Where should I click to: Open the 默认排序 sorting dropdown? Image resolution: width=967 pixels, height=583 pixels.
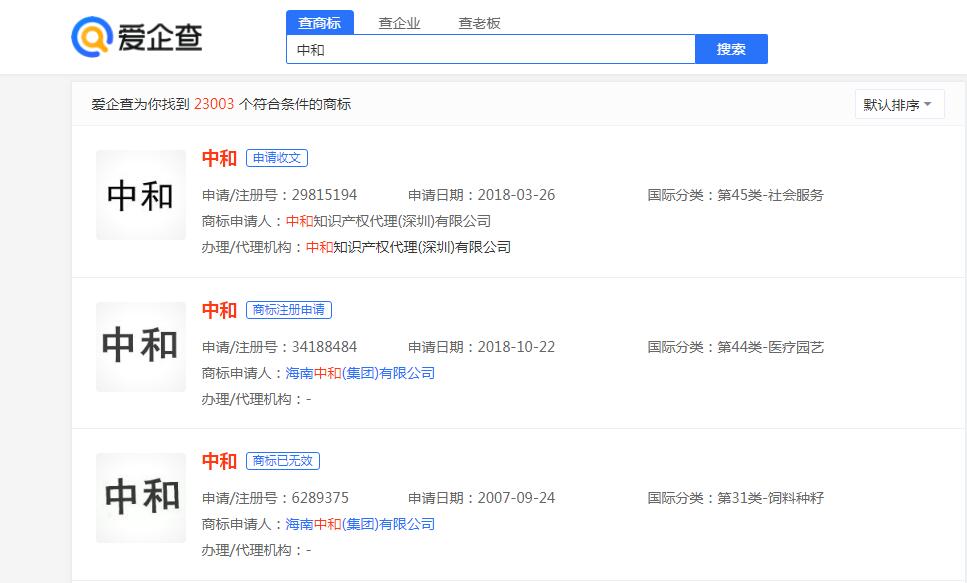895,104
